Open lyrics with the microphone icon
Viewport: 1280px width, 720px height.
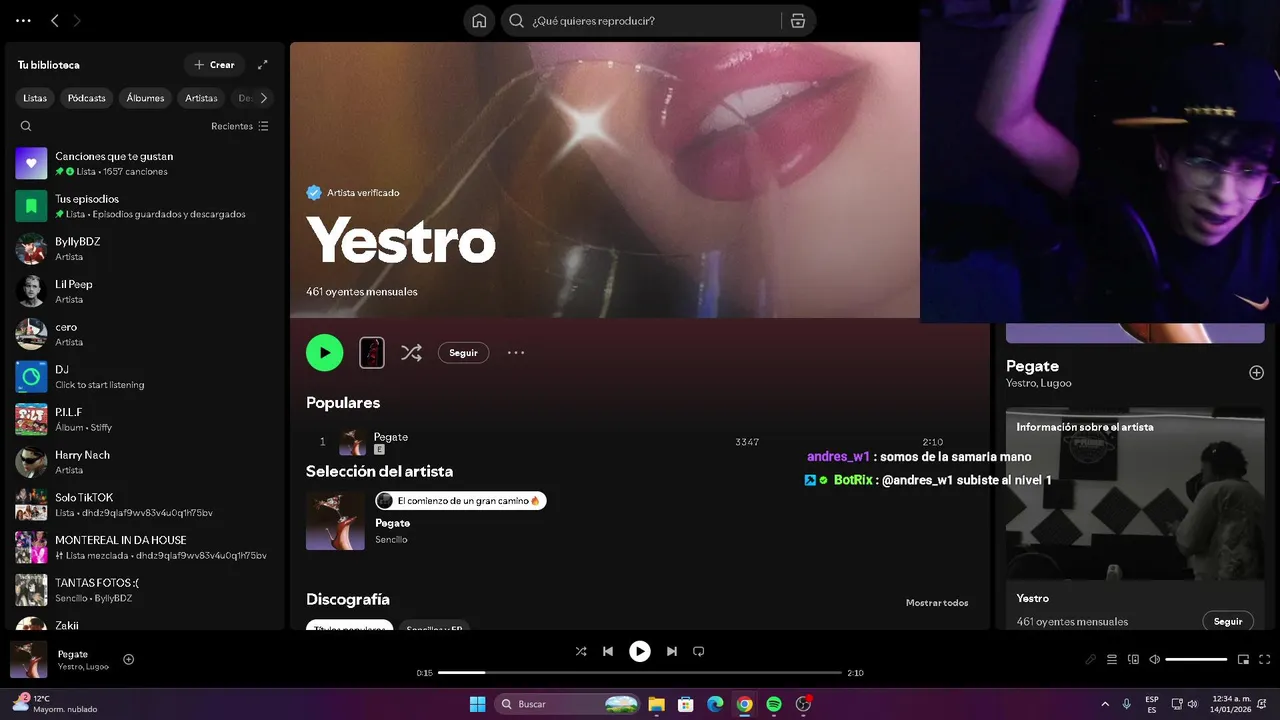1091,659
